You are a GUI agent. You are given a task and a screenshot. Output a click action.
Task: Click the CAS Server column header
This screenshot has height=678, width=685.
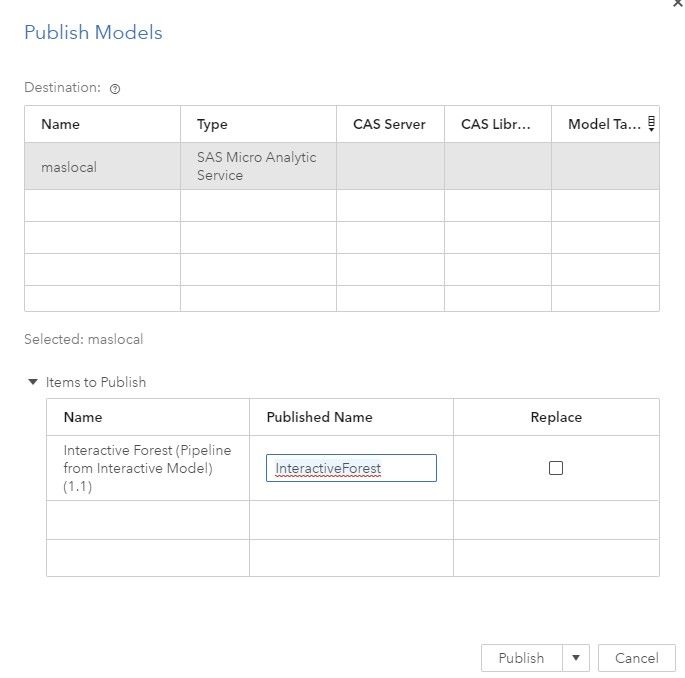coord(389,124)
